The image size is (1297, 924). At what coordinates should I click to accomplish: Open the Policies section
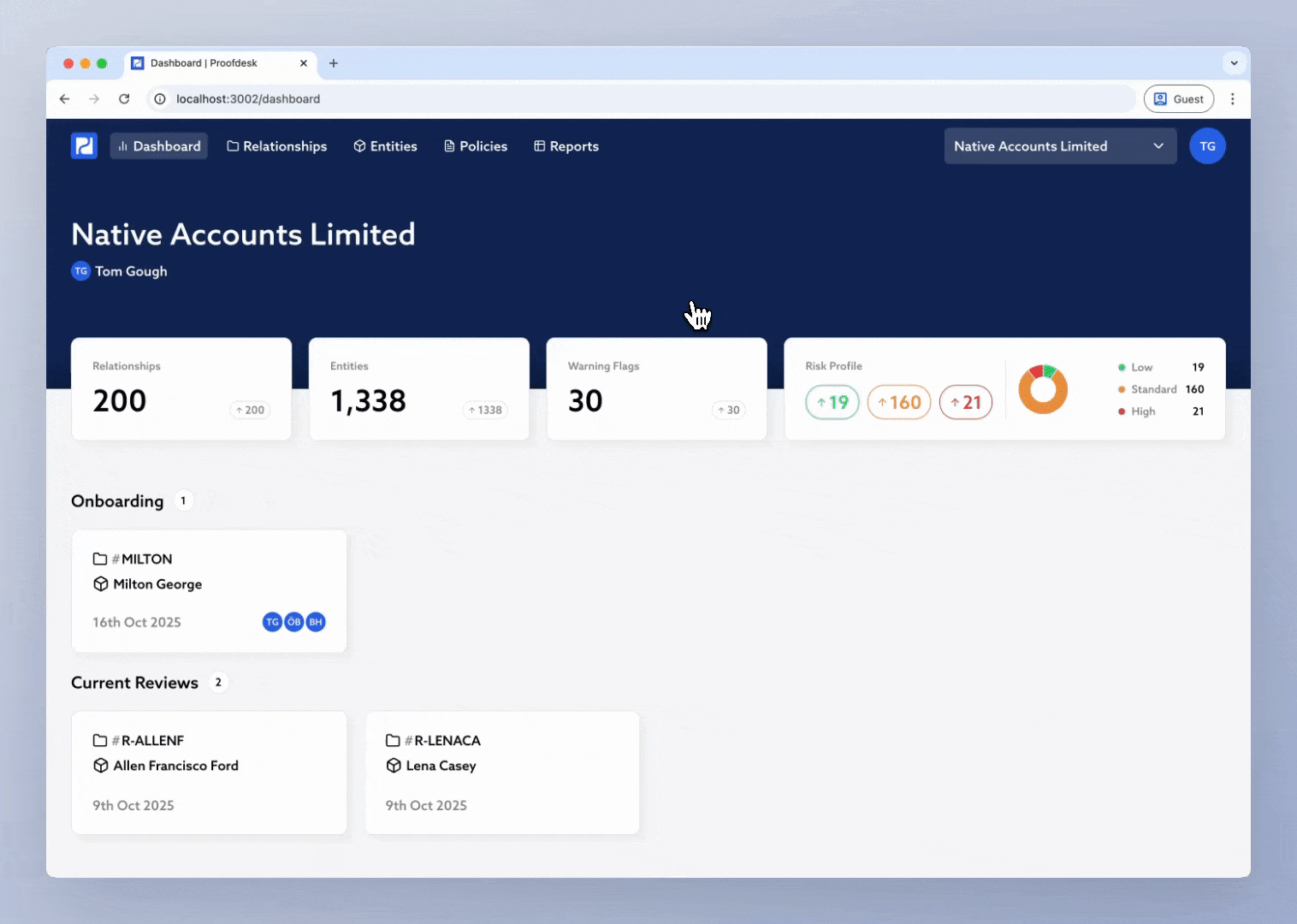point(475,146)
